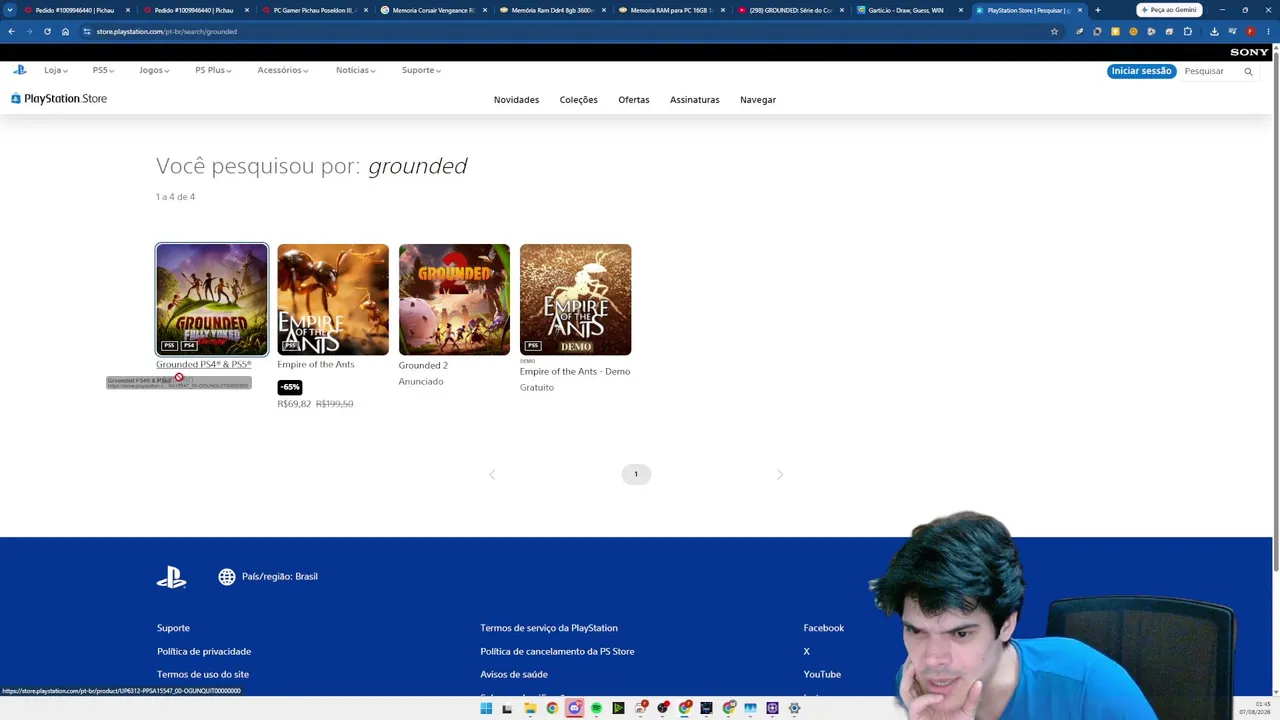This screenshot has height=720, width=1280.
Task: Click the browser address bar URL
Action: point(167,31)
